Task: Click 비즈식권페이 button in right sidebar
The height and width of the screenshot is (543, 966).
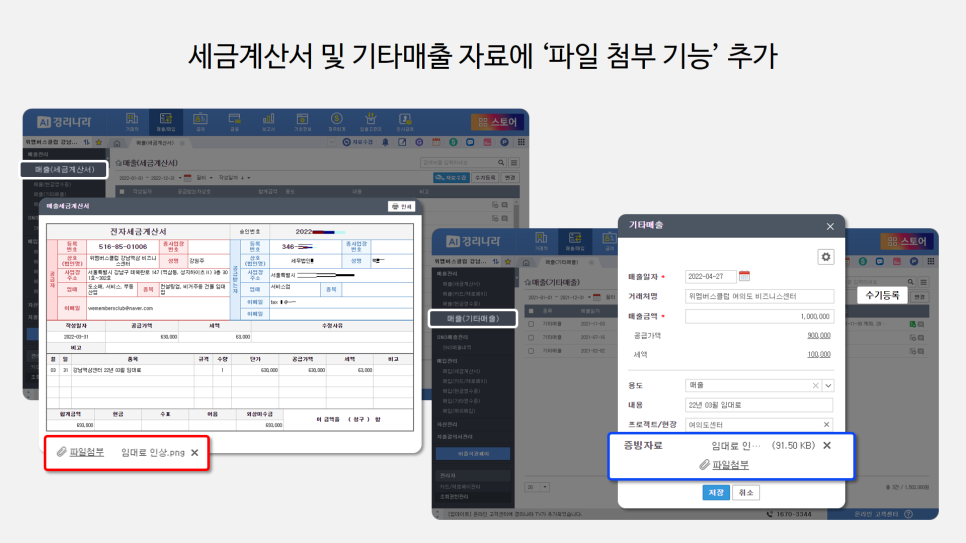Action: (473, 454)
